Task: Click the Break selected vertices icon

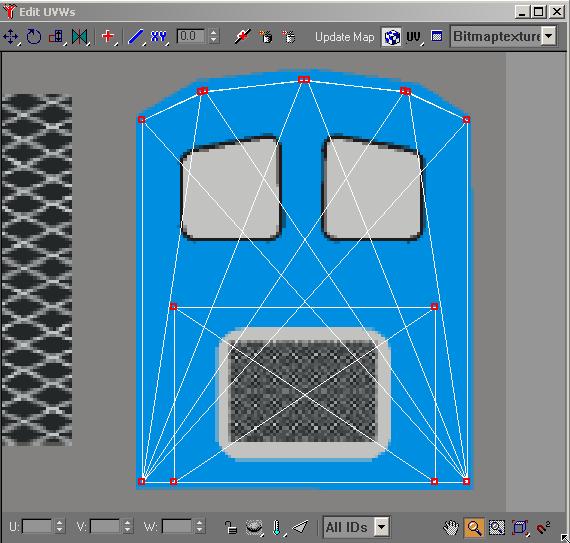Action: pos(242,37)
